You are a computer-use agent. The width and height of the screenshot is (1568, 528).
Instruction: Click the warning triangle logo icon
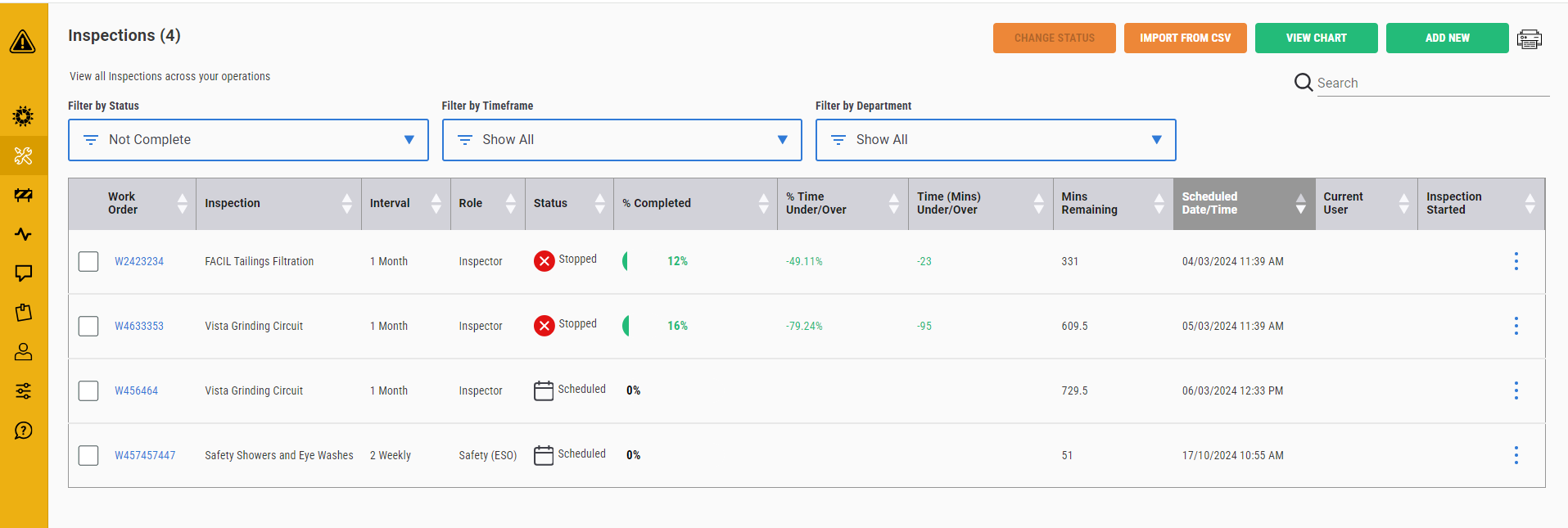(x=23, y=42)
